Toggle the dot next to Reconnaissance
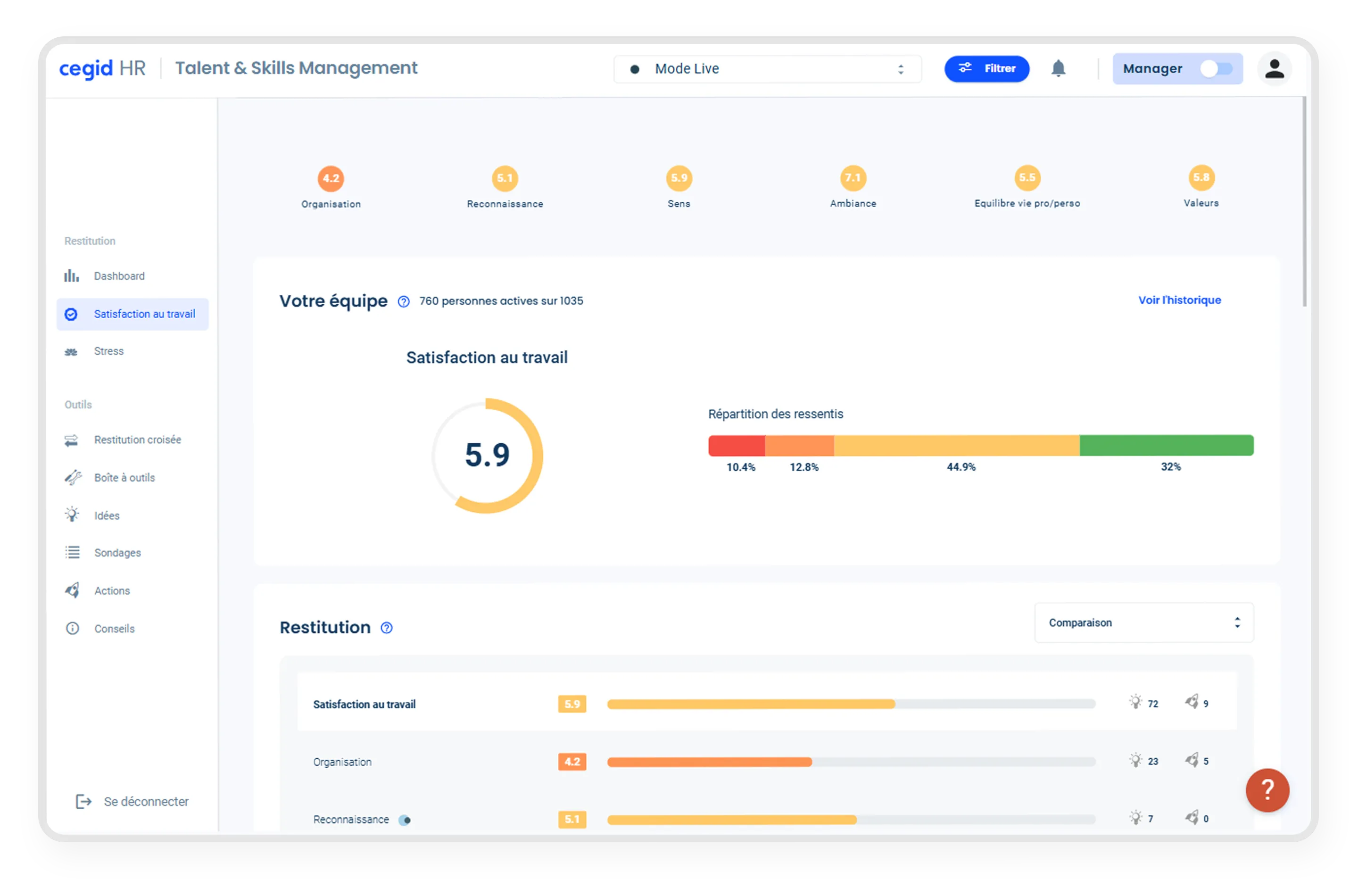The image size is (1358, 896). [x=405, y=820]
